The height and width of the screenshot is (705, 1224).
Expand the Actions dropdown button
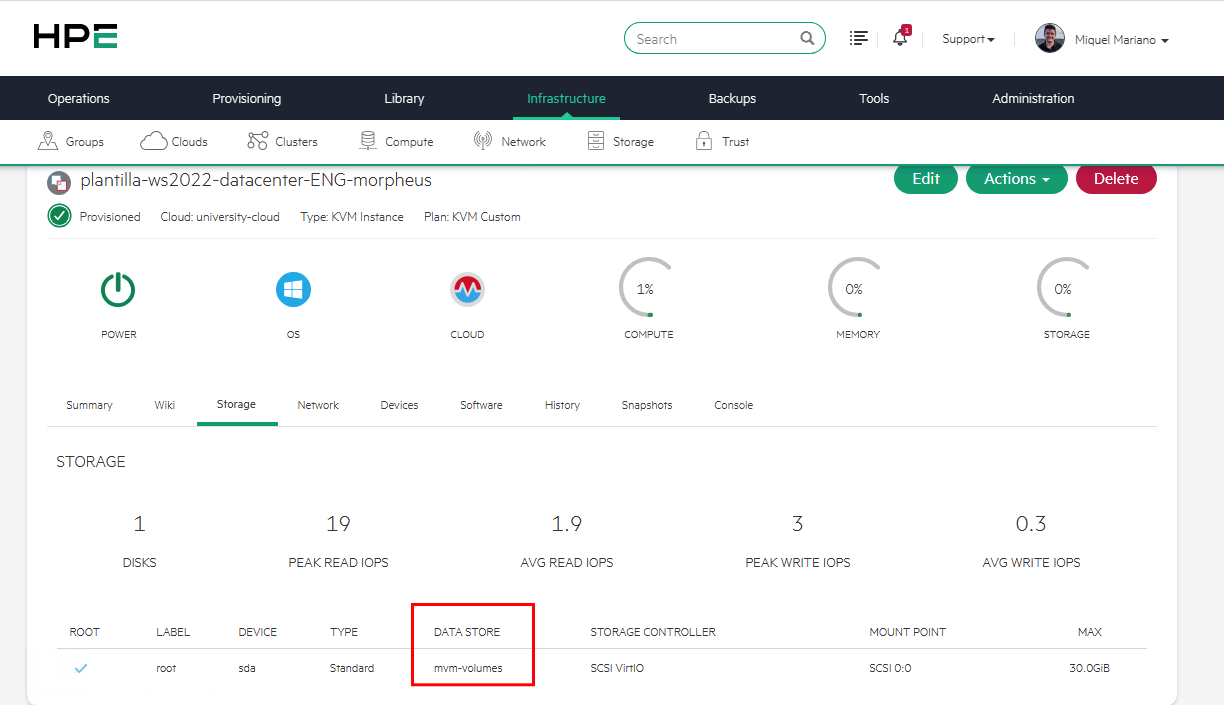(1016, 179)
